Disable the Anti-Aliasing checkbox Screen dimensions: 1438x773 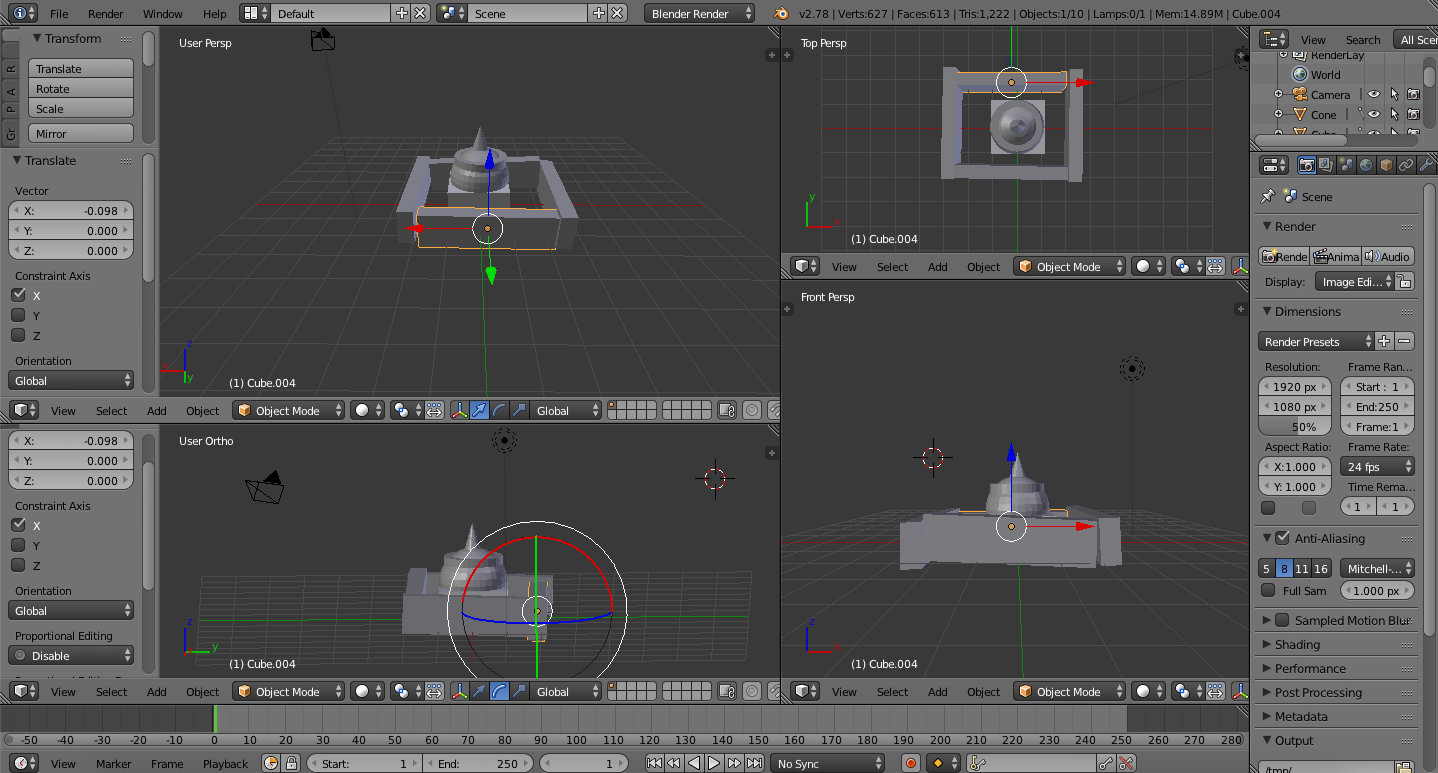click(x=1283, y=538)
